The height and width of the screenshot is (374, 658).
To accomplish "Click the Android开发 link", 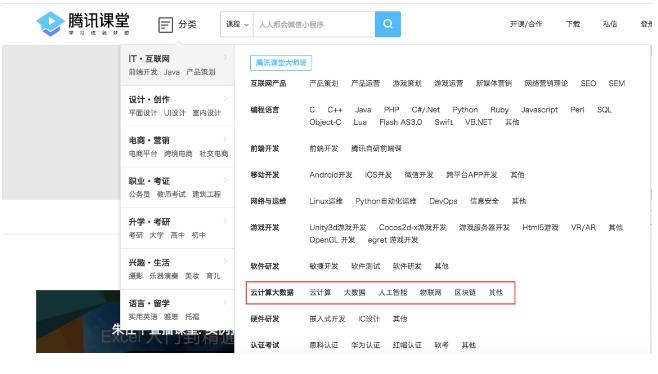I will pos(331,175).
